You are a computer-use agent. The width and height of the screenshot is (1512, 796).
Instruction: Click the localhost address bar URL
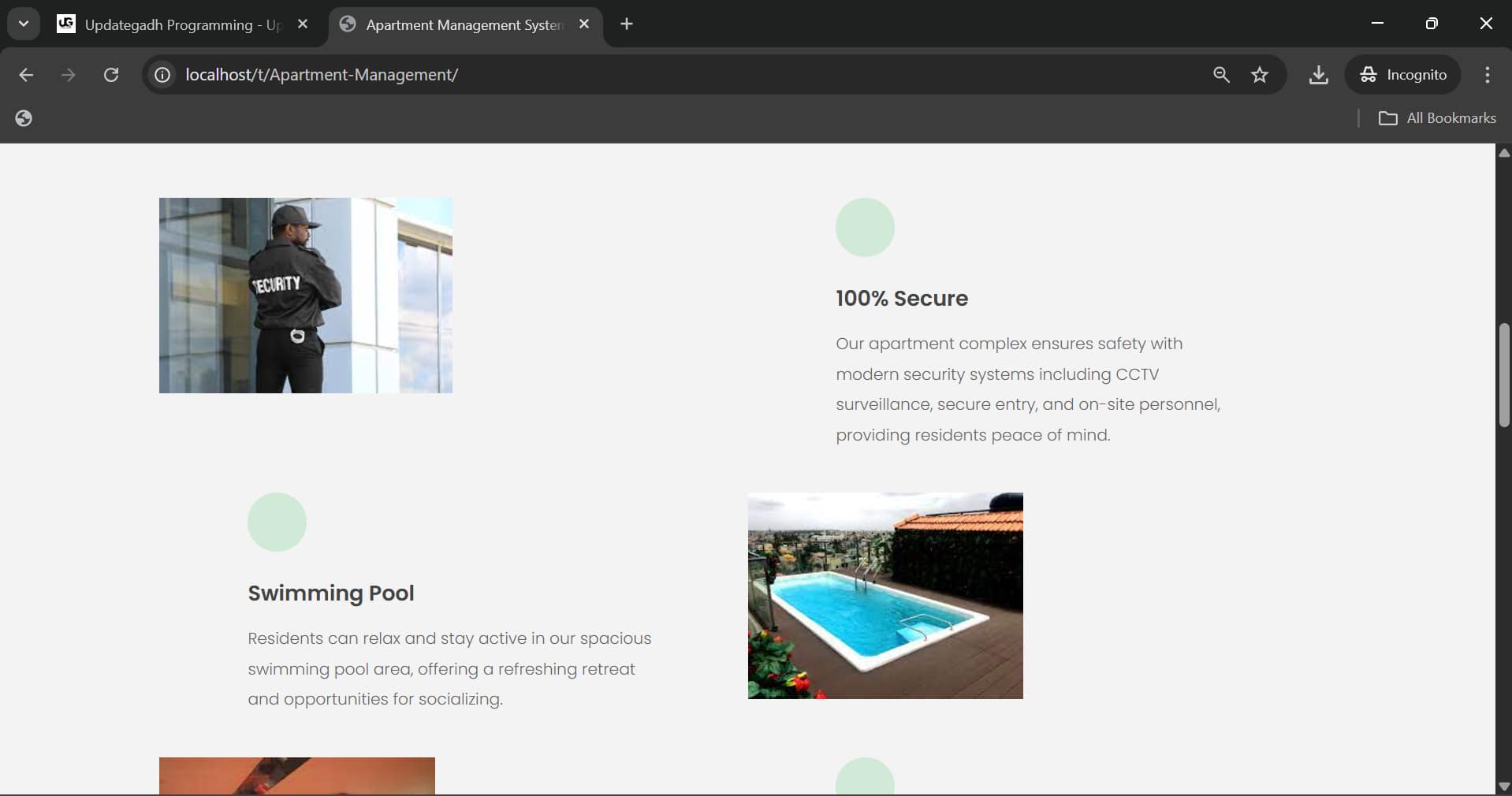click(x=322, y=75)
